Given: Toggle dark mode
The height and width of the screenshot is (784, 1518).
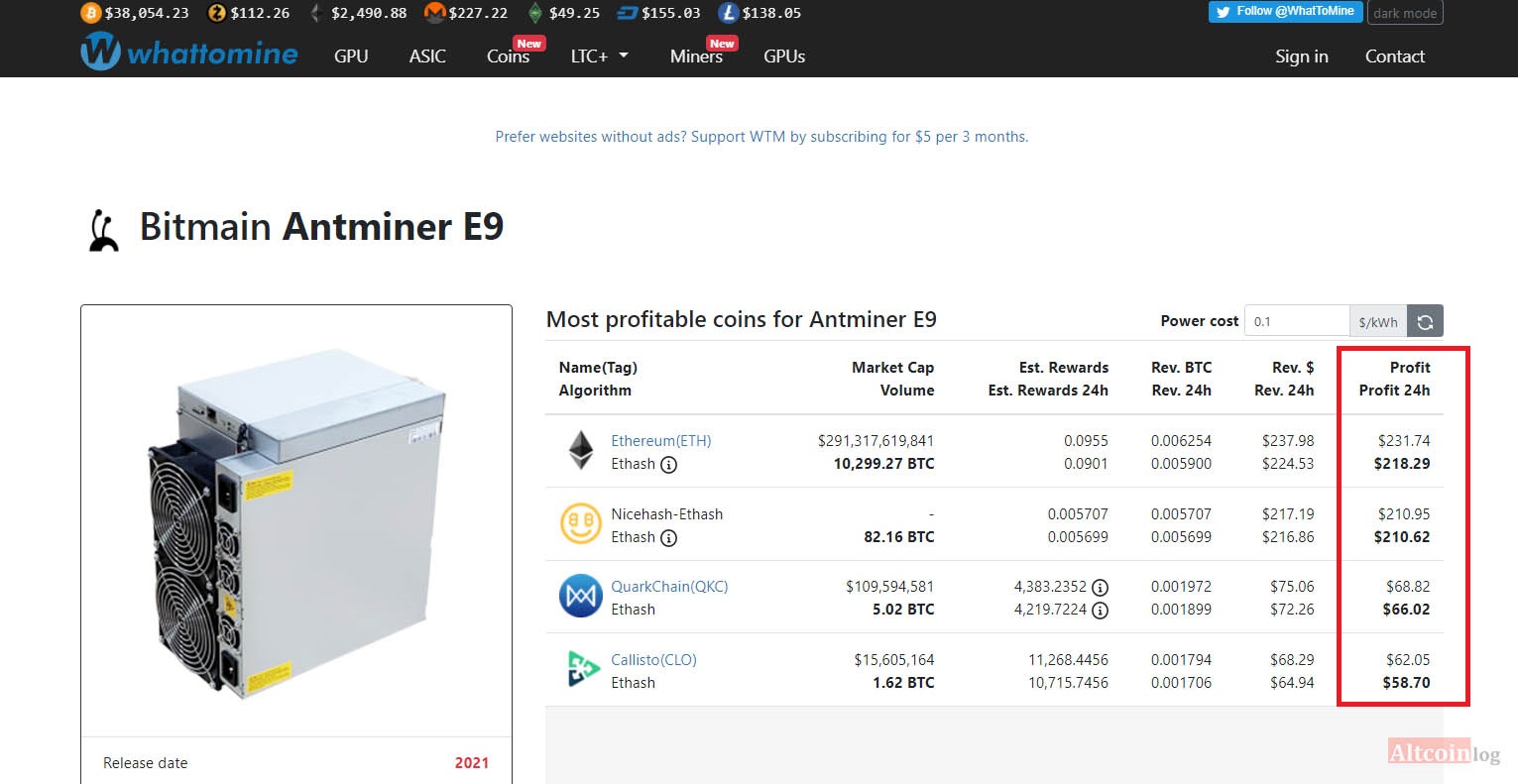Looking at the screenshot, I should pos(1405,13).
